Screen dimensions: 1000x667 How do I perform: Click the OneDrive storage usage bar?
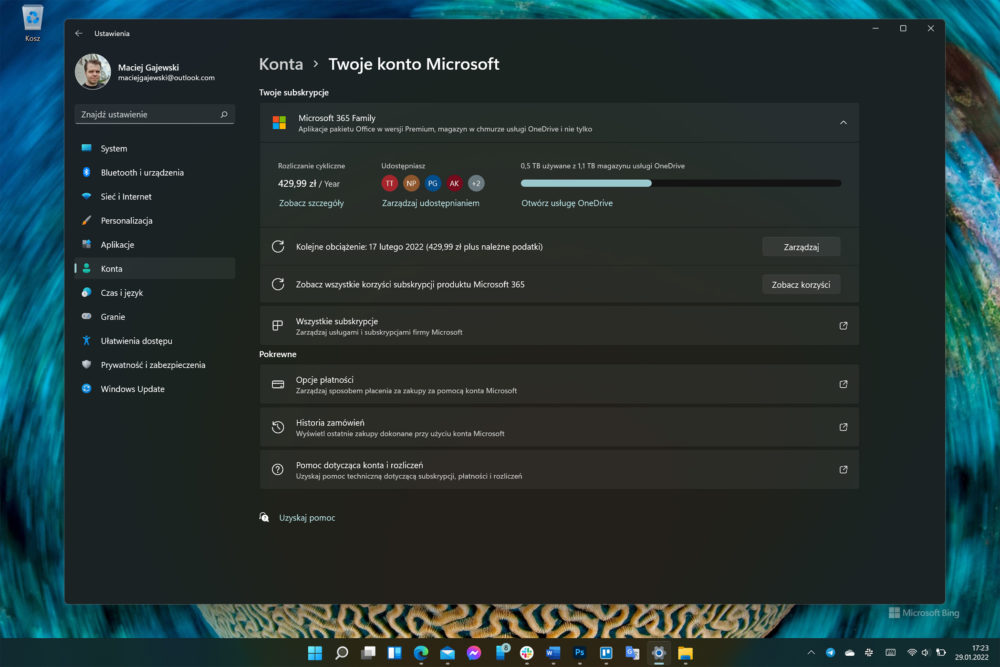coord(681,183)
